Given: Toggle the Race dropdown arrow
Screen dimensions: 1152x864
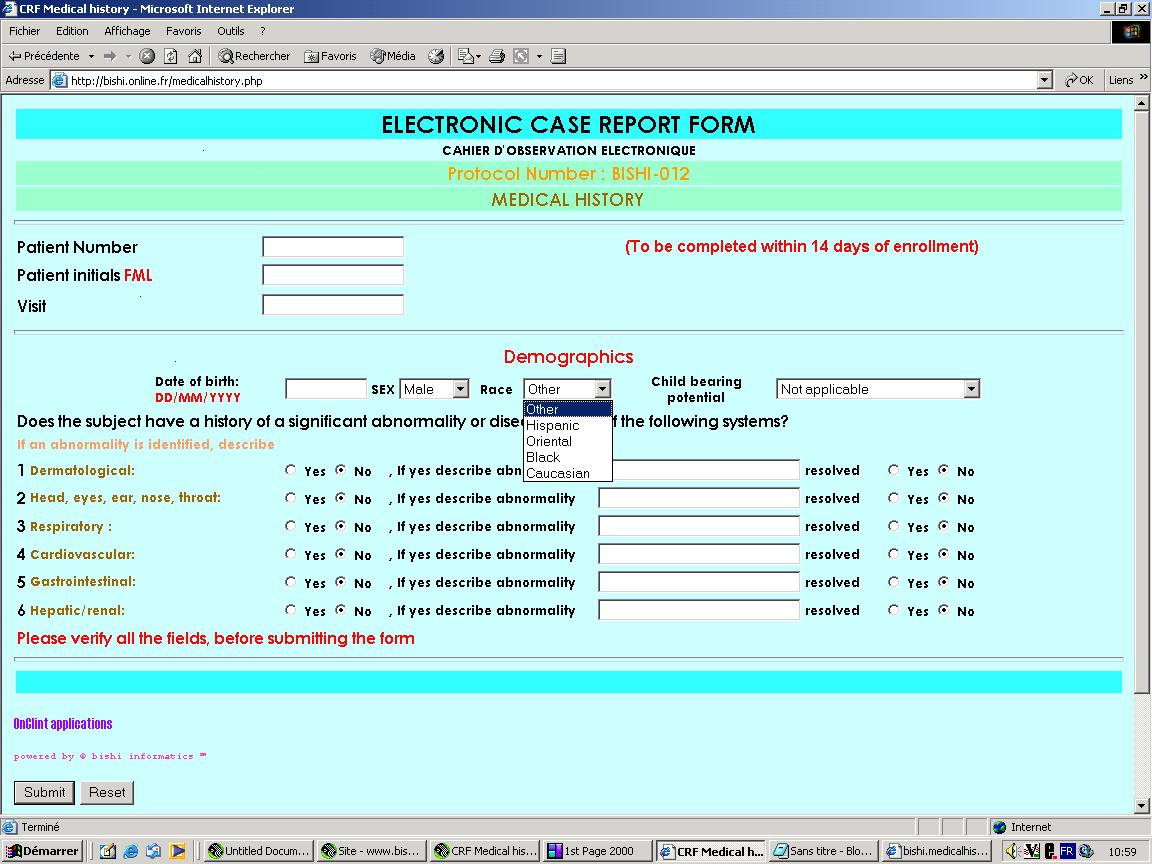Looking at the screenshot, I should [602, 389].
